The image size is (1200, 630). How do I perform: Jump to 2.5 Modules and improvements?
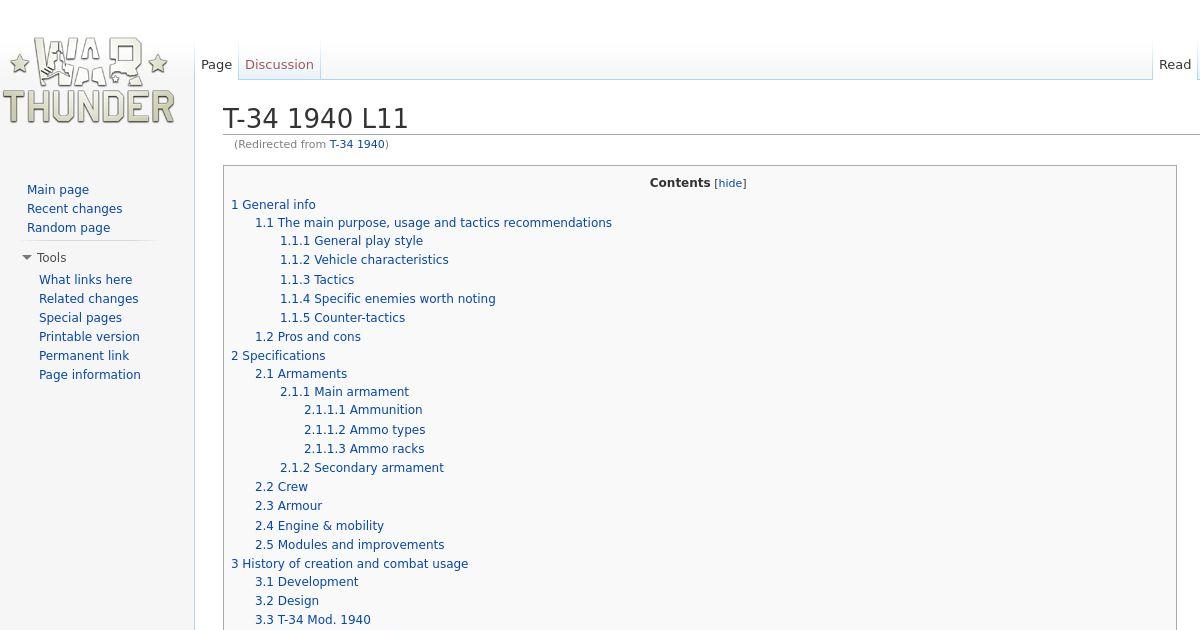[x=349, y=545]
